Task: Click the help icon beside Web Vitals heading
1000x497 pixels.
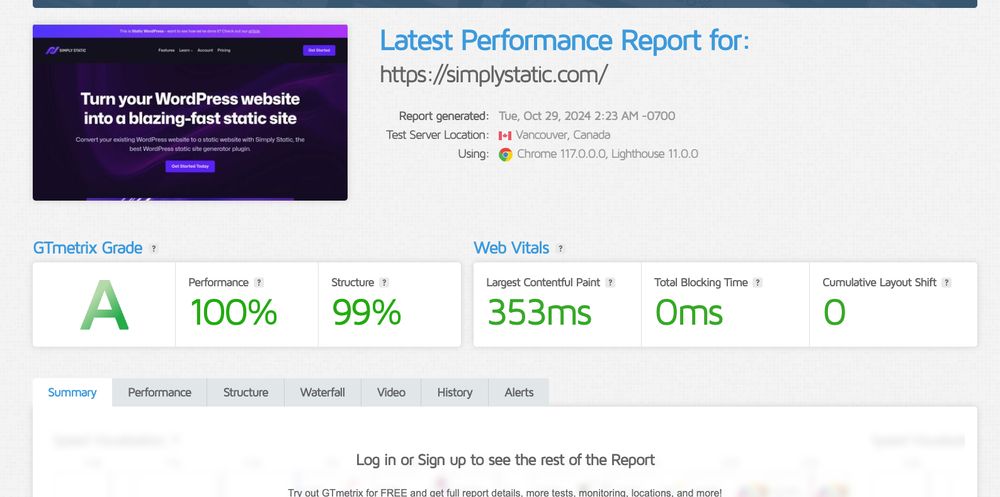Action: 560,249
